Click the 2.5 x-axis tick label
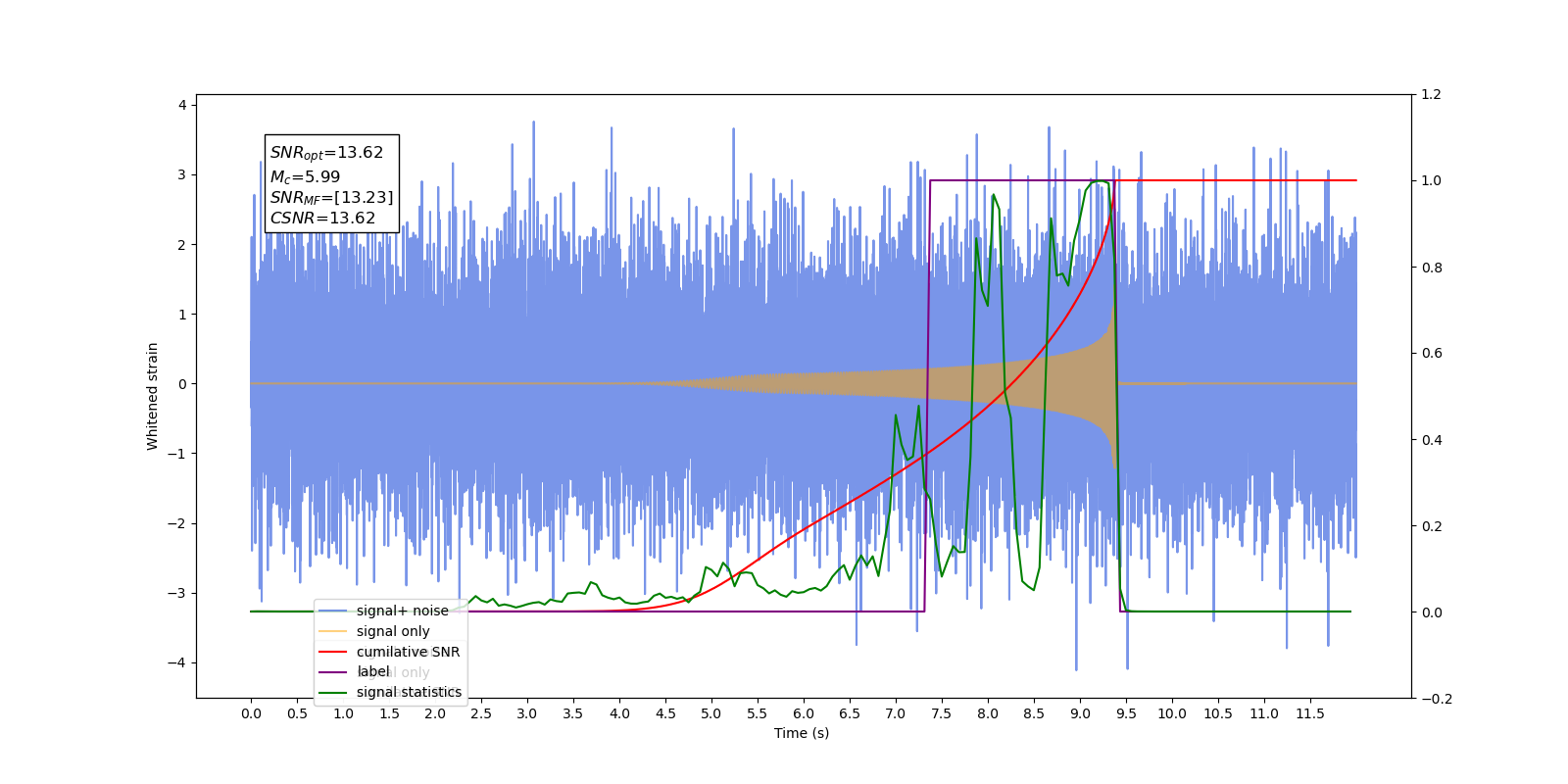The width and height of the screenshot is (1568, 784). tap(481, 713)
